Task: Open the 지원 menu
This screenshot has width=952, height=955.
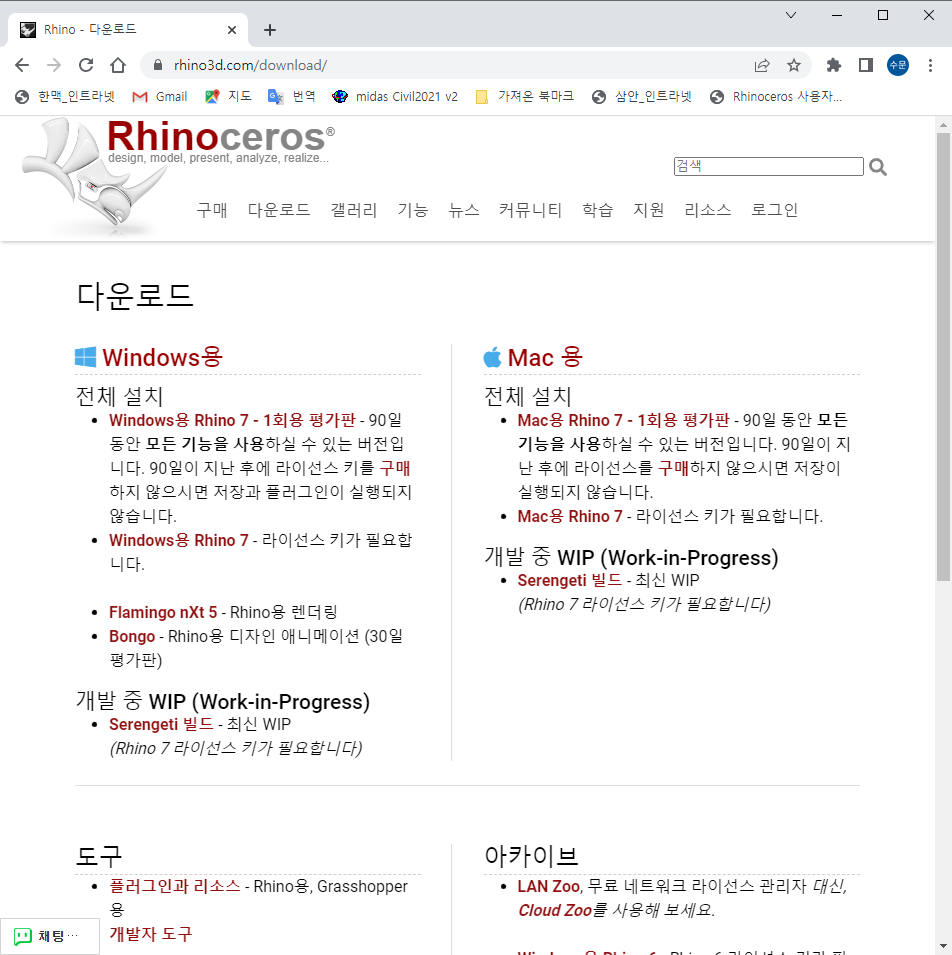Action: (649, 210)
